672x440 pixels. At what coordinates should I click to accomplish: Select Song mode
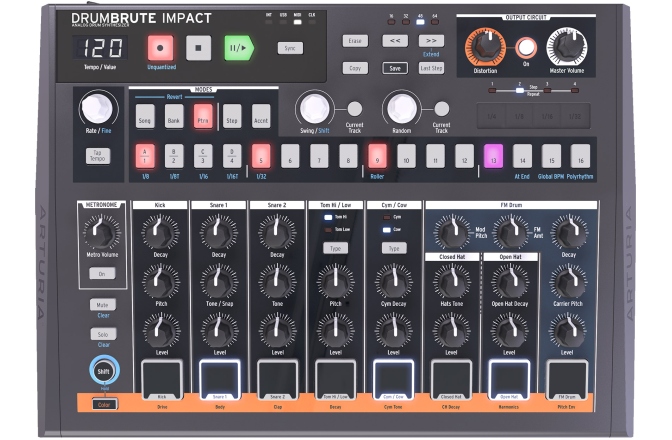pos(145,116)
